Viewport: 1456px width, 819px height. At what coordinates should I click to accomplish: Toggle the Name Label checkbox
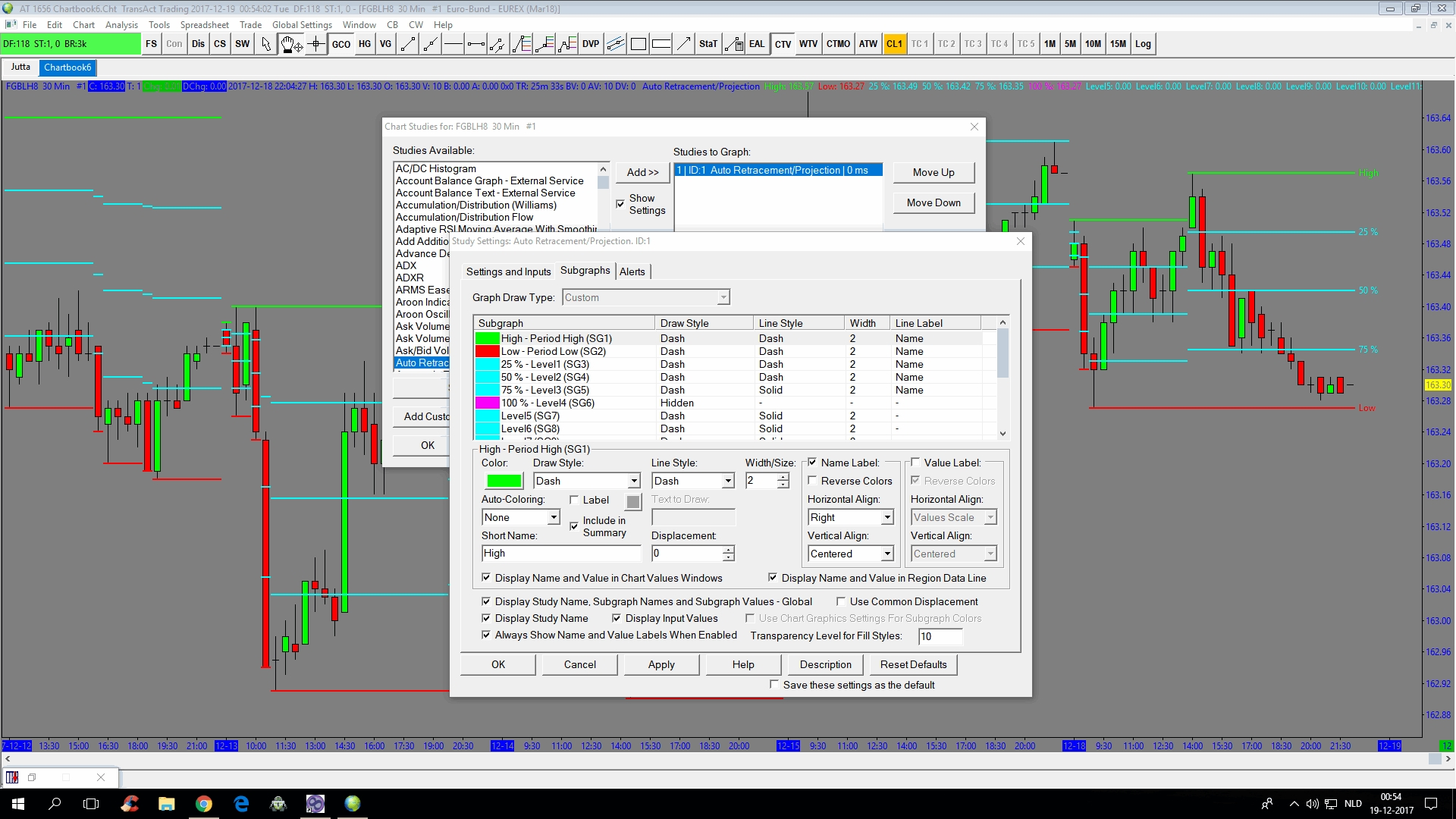coord(812,463)
